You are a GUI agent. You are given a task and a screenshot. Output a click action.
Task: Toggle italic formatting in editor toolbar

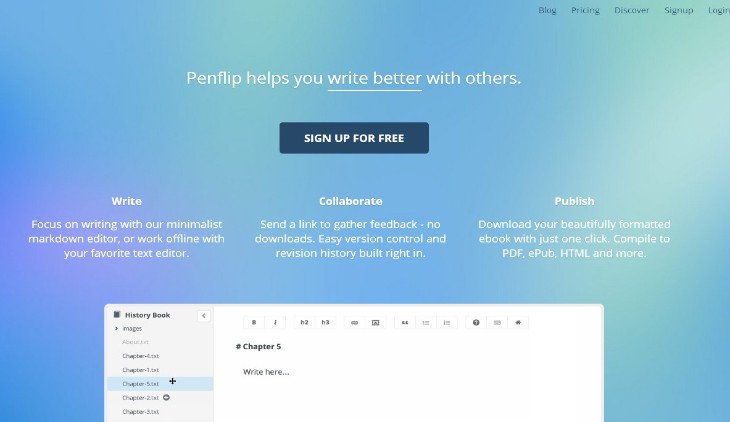pos(275,322)
